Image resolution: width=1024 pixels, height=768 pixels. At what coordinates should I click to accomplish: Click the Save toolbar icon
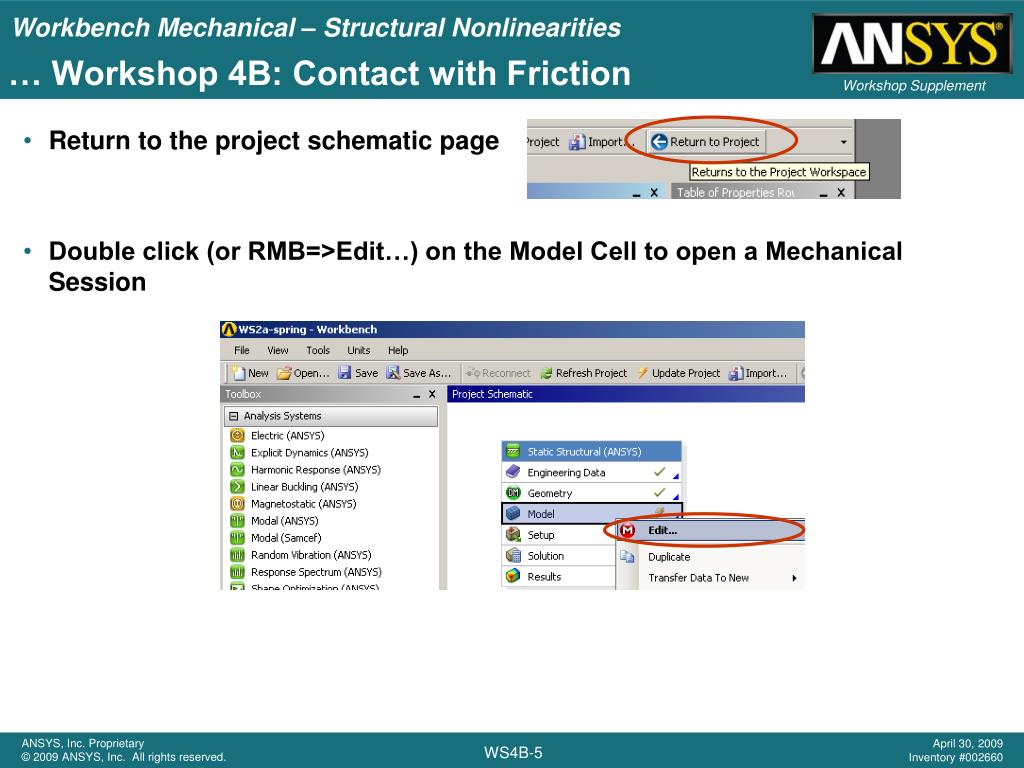point(344,373)
